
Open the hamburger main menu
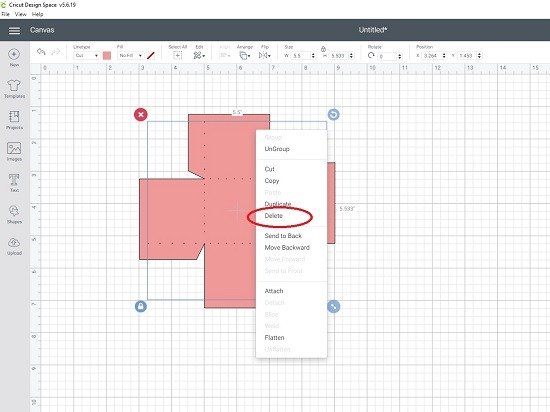click(14, 31)
